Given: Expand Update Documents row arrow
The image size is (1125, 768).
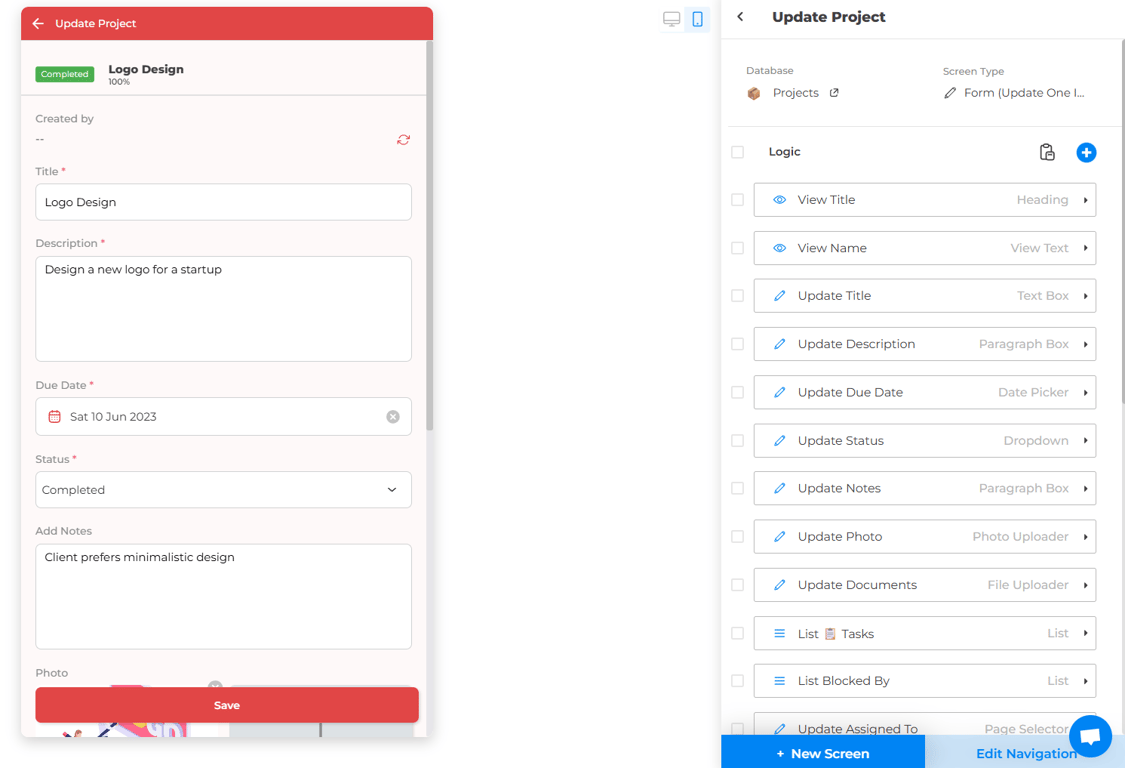Looking at the screenshot, I should pos(1086,584).
